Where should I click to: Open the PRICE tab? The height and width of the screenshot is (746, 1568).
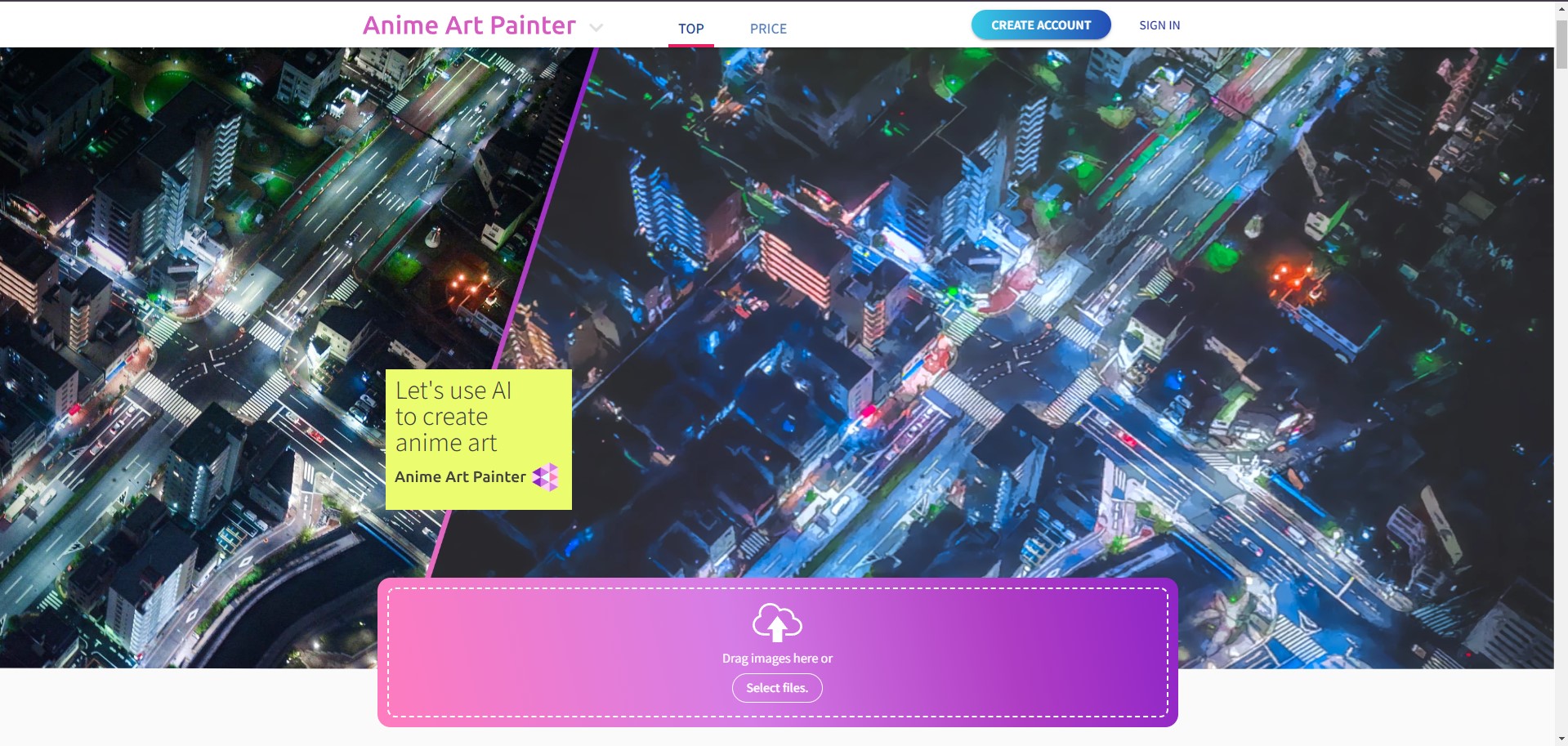pyautogui.click(x=768, y=29)
